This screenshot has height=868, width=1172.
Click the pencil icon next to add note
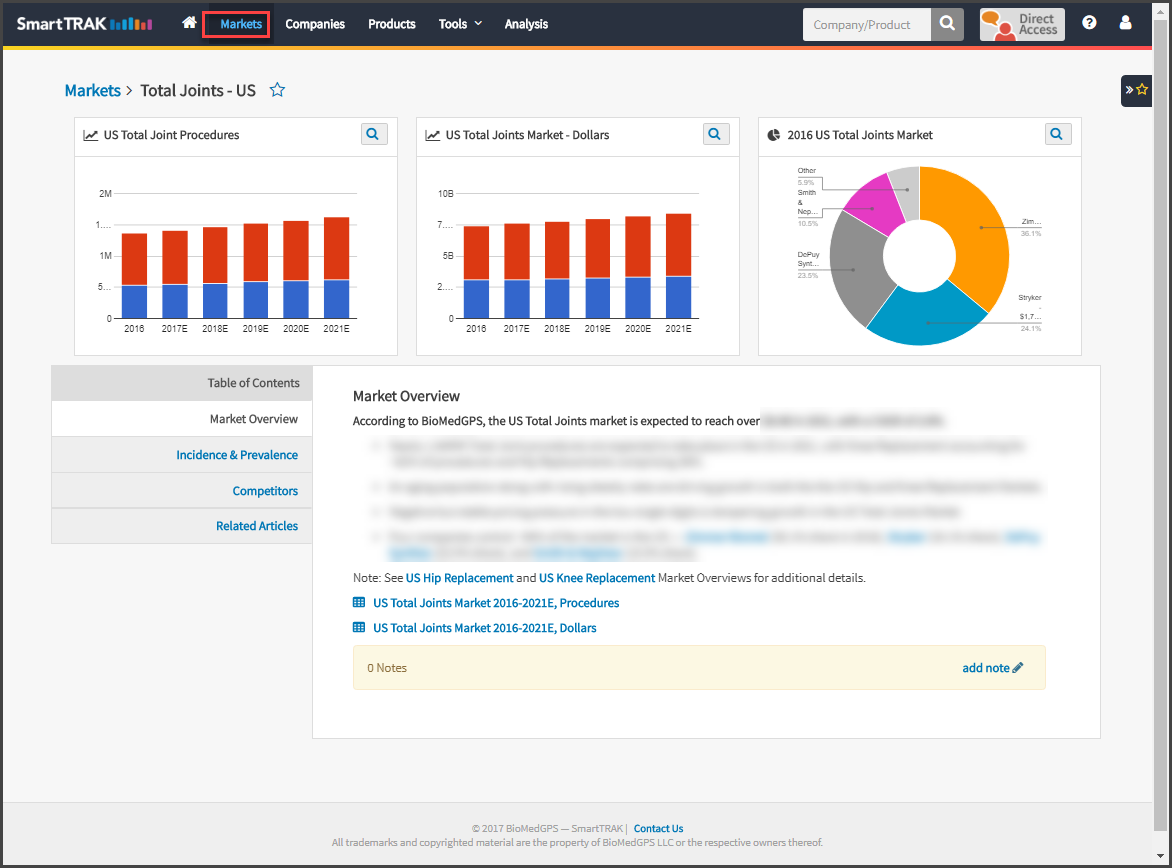pyautogui.click(x=1018, y=668)
